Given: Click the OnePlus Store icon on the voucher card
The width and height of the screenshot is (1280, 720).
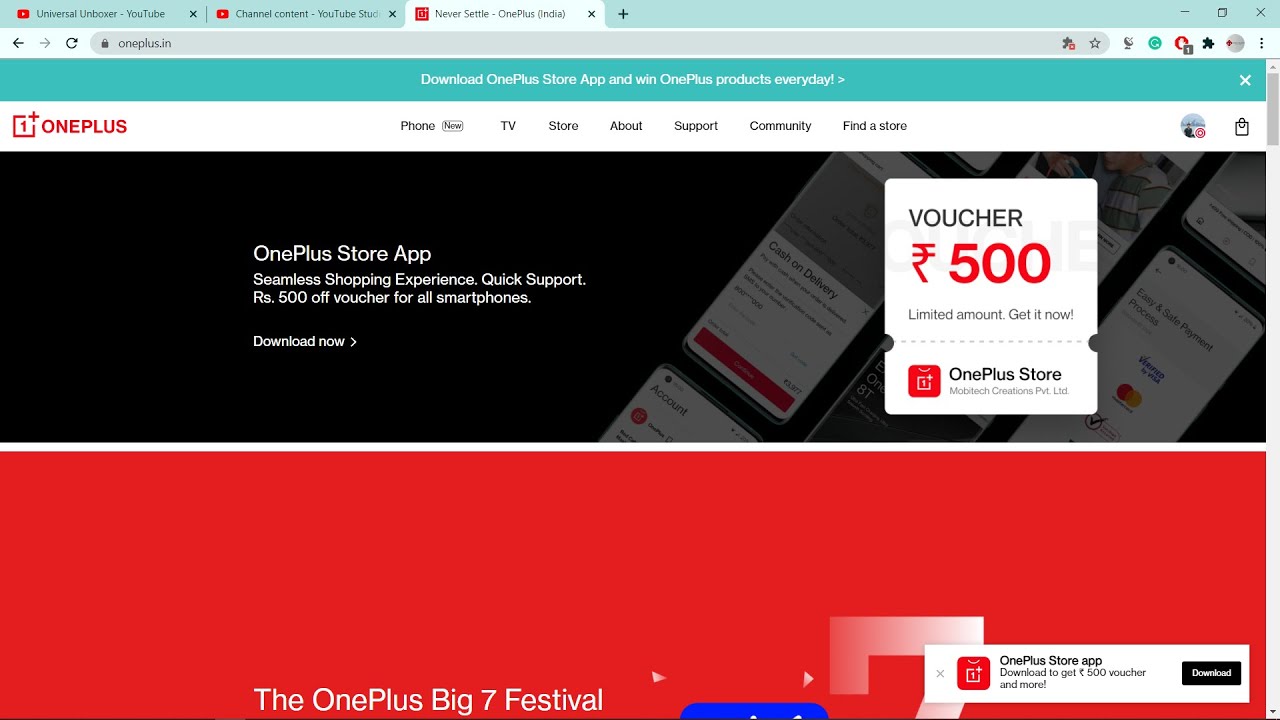Looking at the screenshot, I should pyautogui.click(x=924, y=381).
